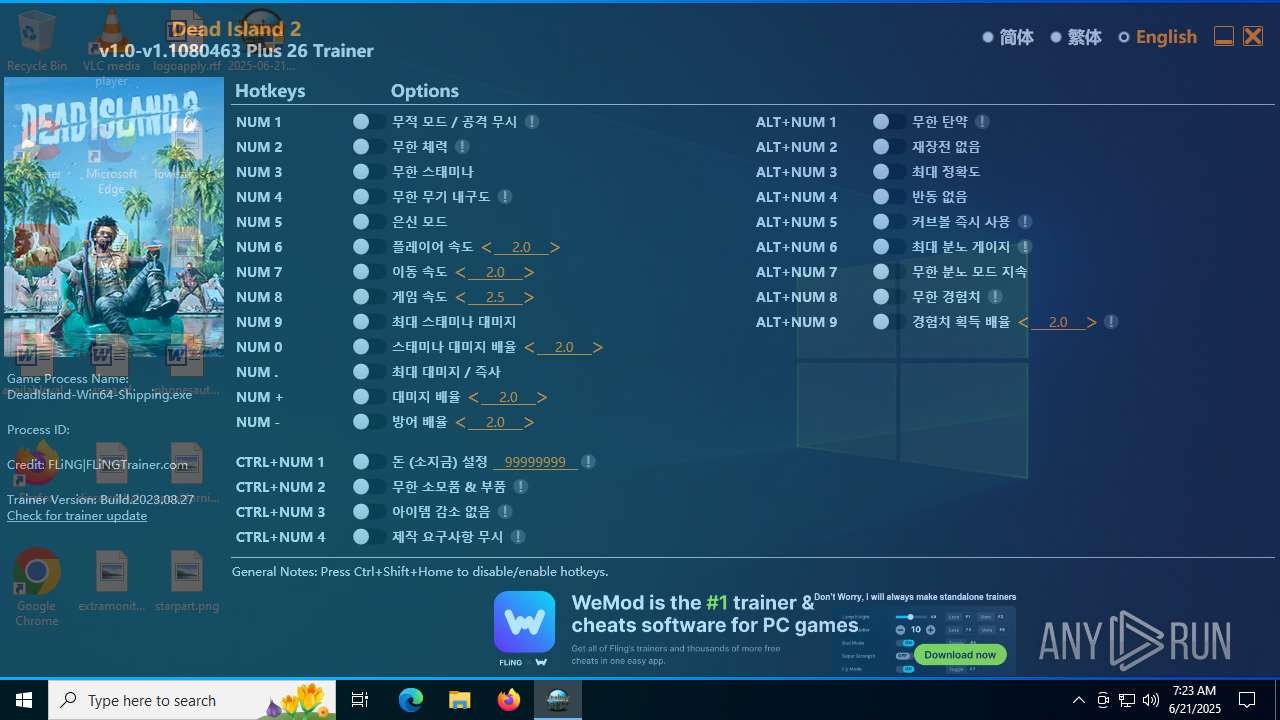Click the taskbar clock 7:23 AM
Screen dimensions: 1280x720
(1194, 700)
